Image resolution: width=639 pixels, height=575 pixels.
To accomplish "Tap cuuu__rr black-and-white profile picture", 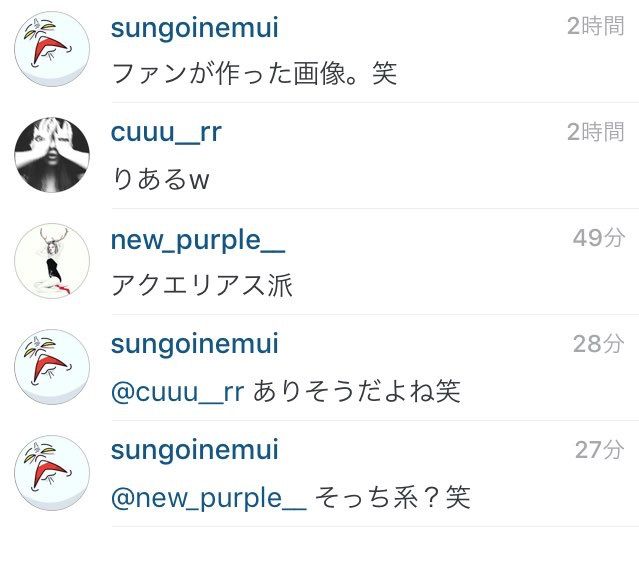I will click(52, 155).
